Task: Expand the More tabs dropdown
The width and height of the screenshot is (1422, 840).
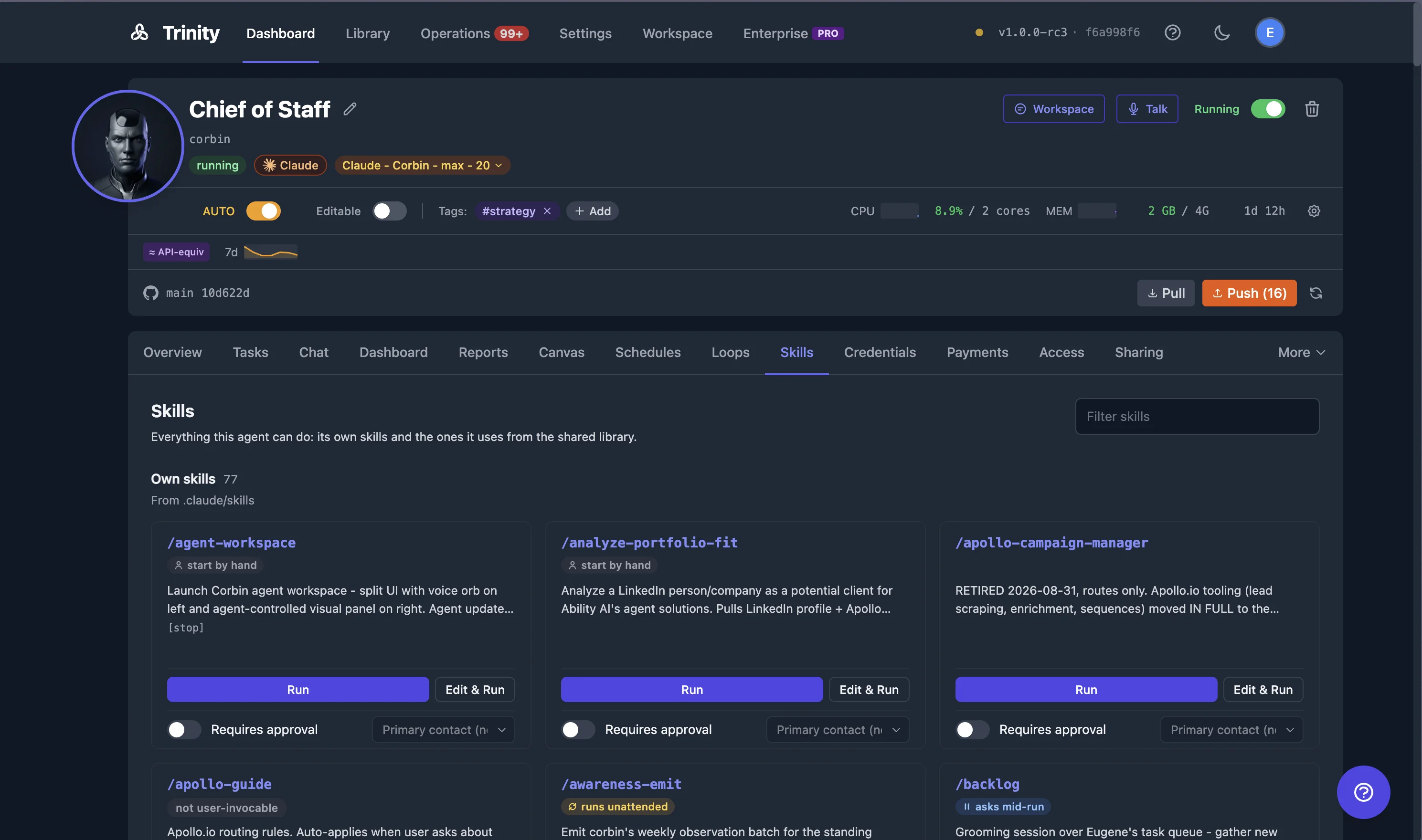Action: (x=1301, y=352)
